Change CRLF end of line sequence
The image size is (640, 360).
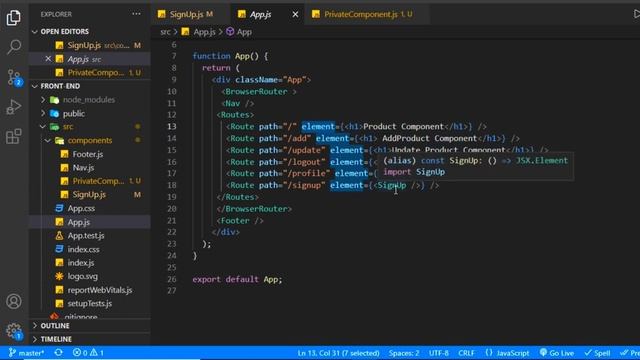466,353
